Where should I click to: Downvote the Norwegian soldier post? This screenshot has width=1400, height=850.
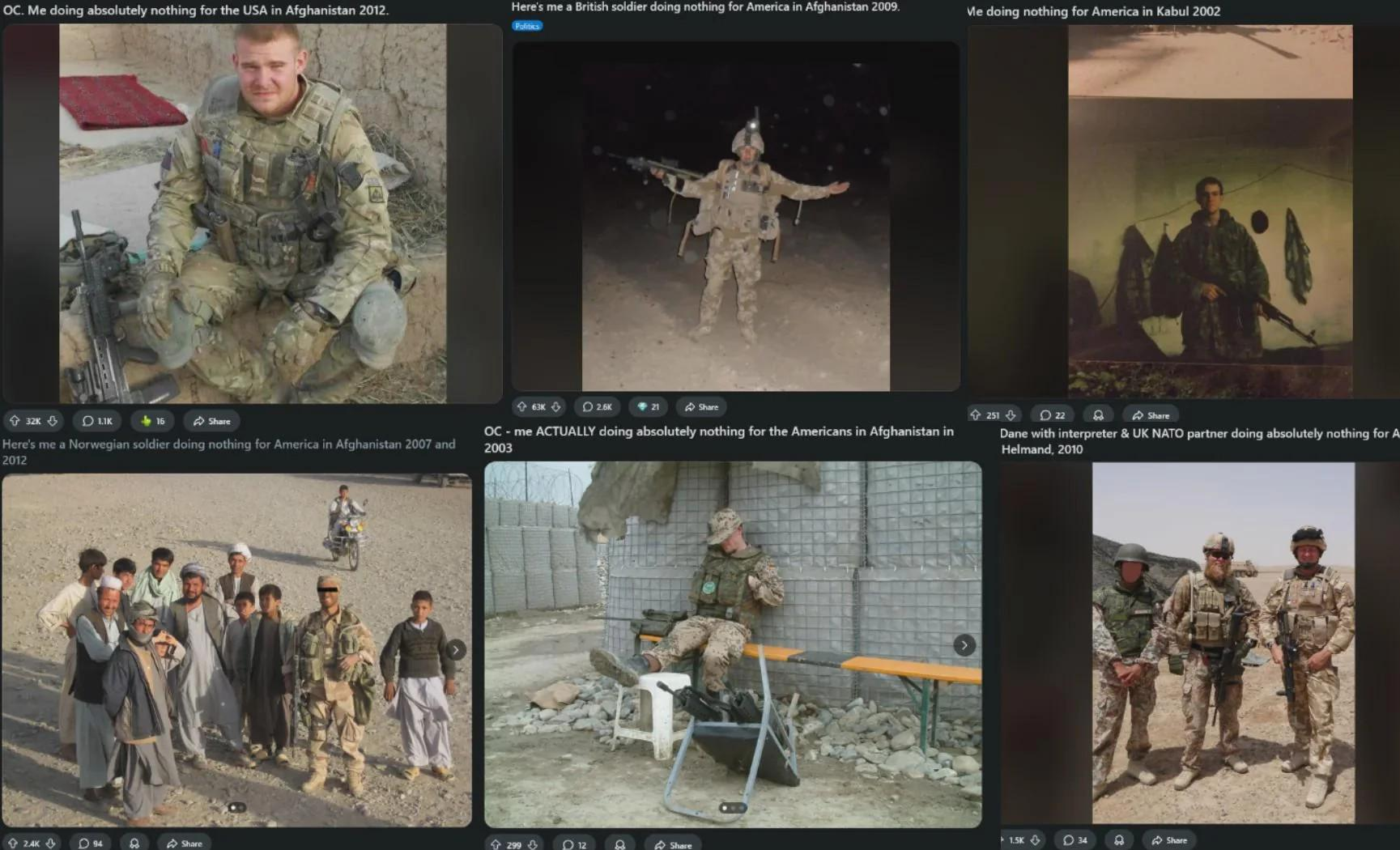[x=51, y=844]
